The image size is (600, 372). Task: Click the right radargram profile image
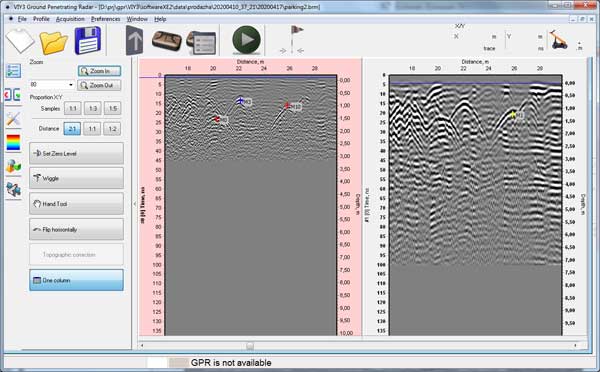click(476, 206)
